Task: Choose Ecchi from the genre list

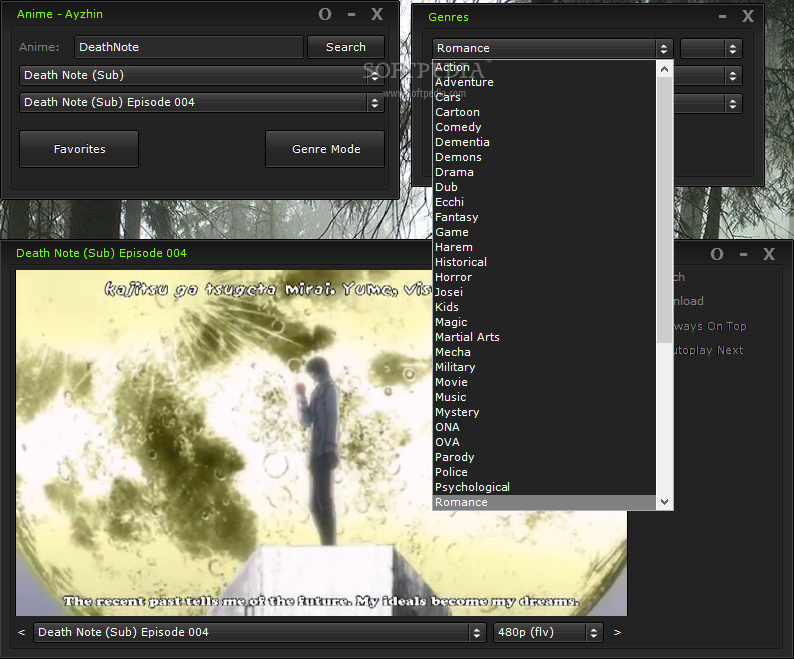Action: (x=544, y=202)
